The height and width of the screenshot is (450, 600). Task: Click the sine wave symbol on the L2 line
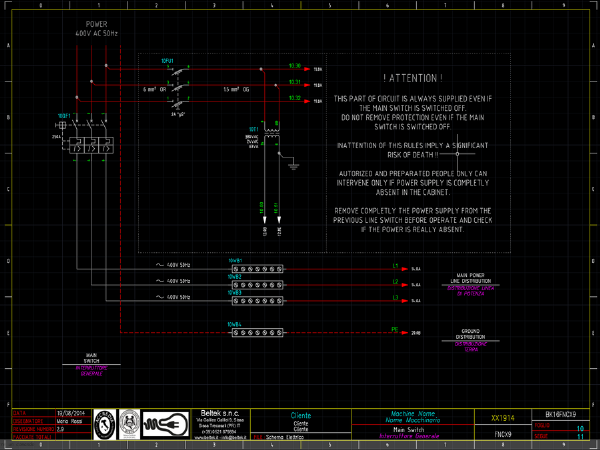tap(160, 281)
